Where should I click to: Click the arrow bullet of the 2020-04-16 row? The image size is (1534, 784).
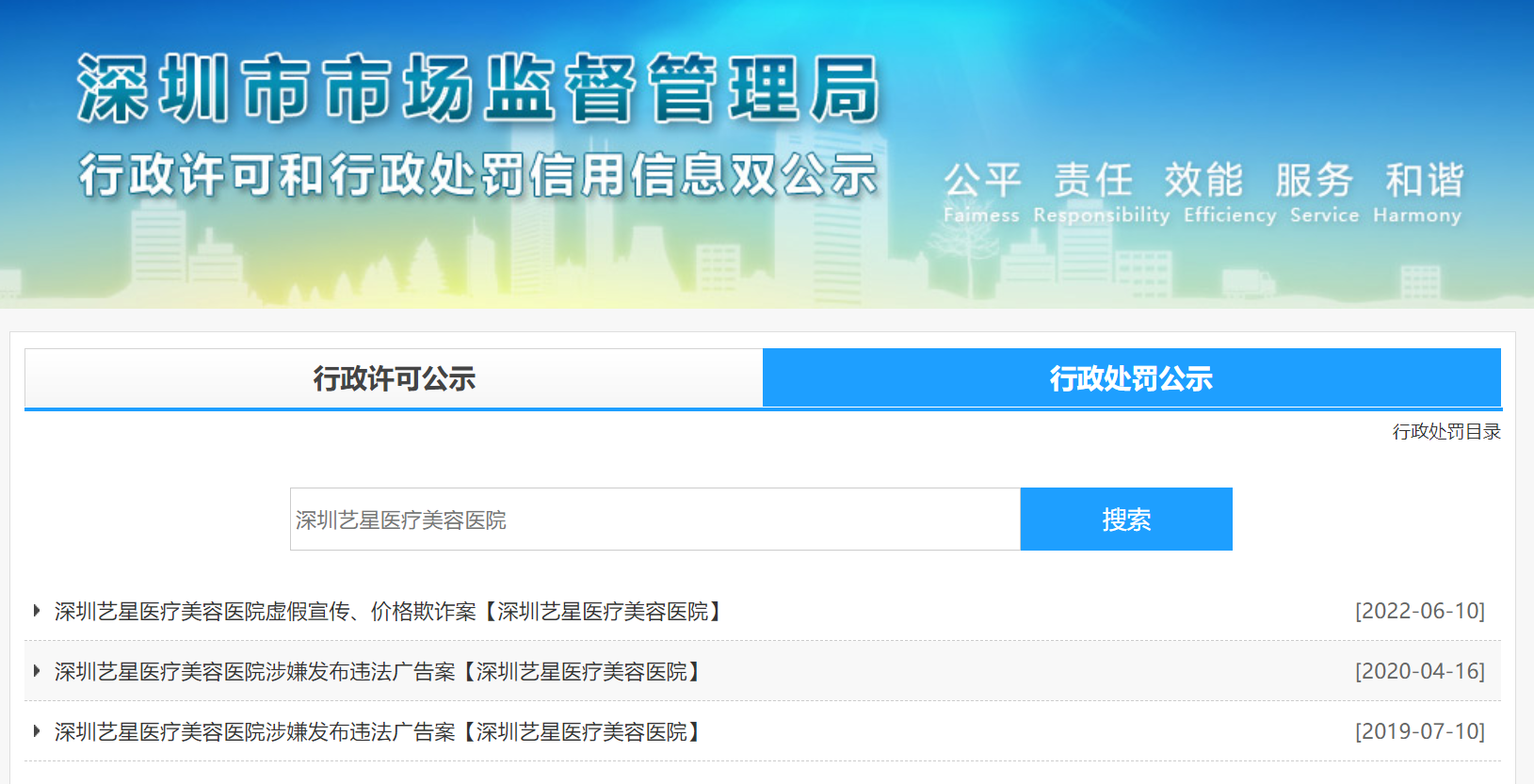[37, 671]
